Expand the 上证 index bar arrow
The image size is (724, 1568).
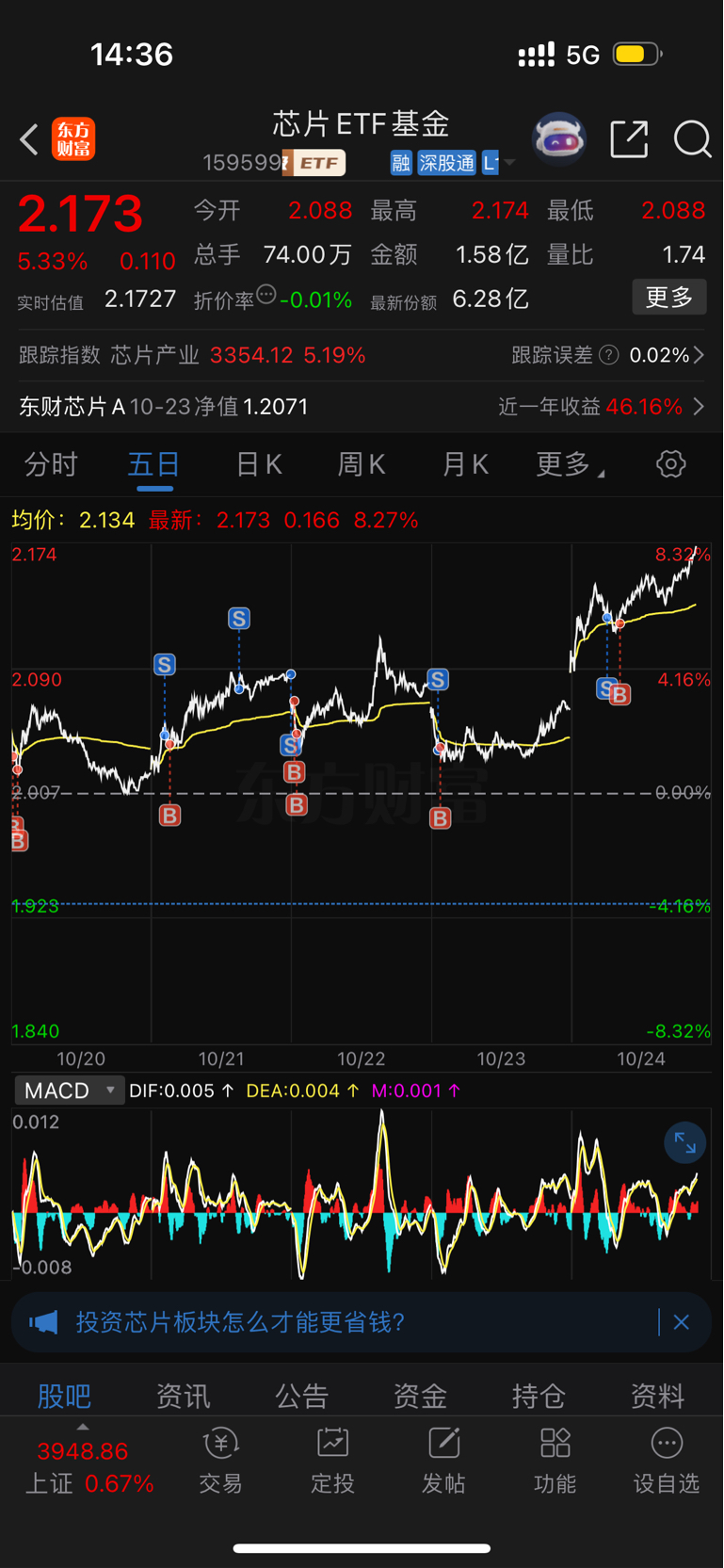coord(83,1428)
